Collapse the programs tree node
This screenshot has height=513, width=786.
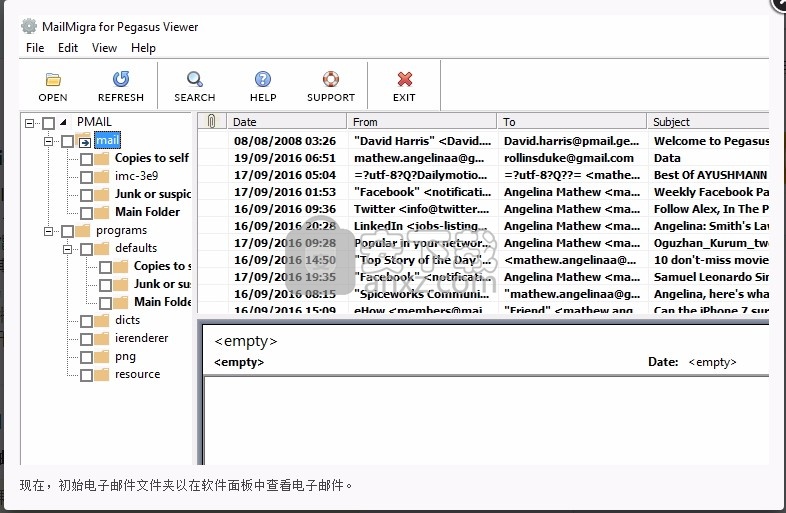click(49, 231)
